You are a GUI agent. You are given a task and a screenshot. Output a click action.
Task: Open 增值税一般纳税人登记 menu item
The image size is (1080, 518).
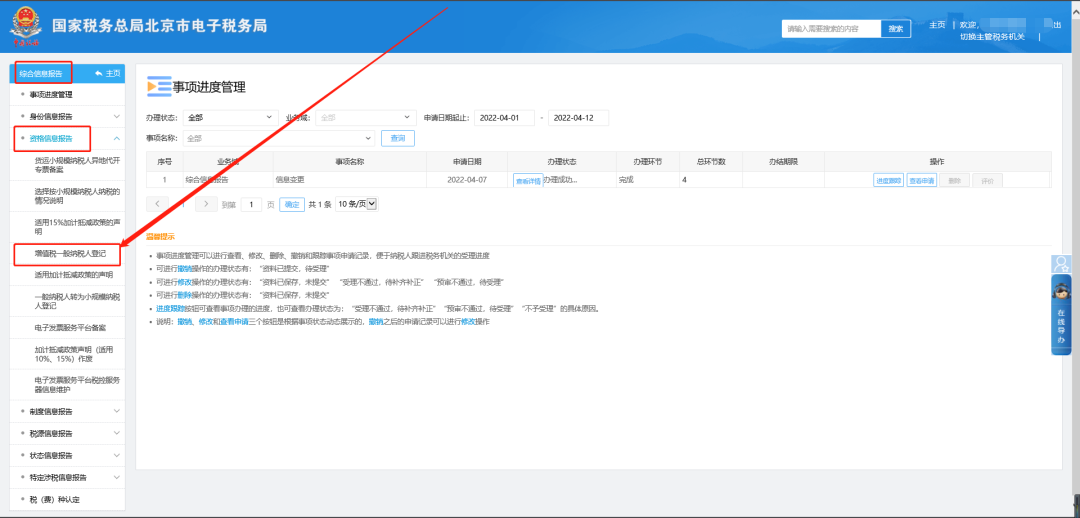pos(69,253)
